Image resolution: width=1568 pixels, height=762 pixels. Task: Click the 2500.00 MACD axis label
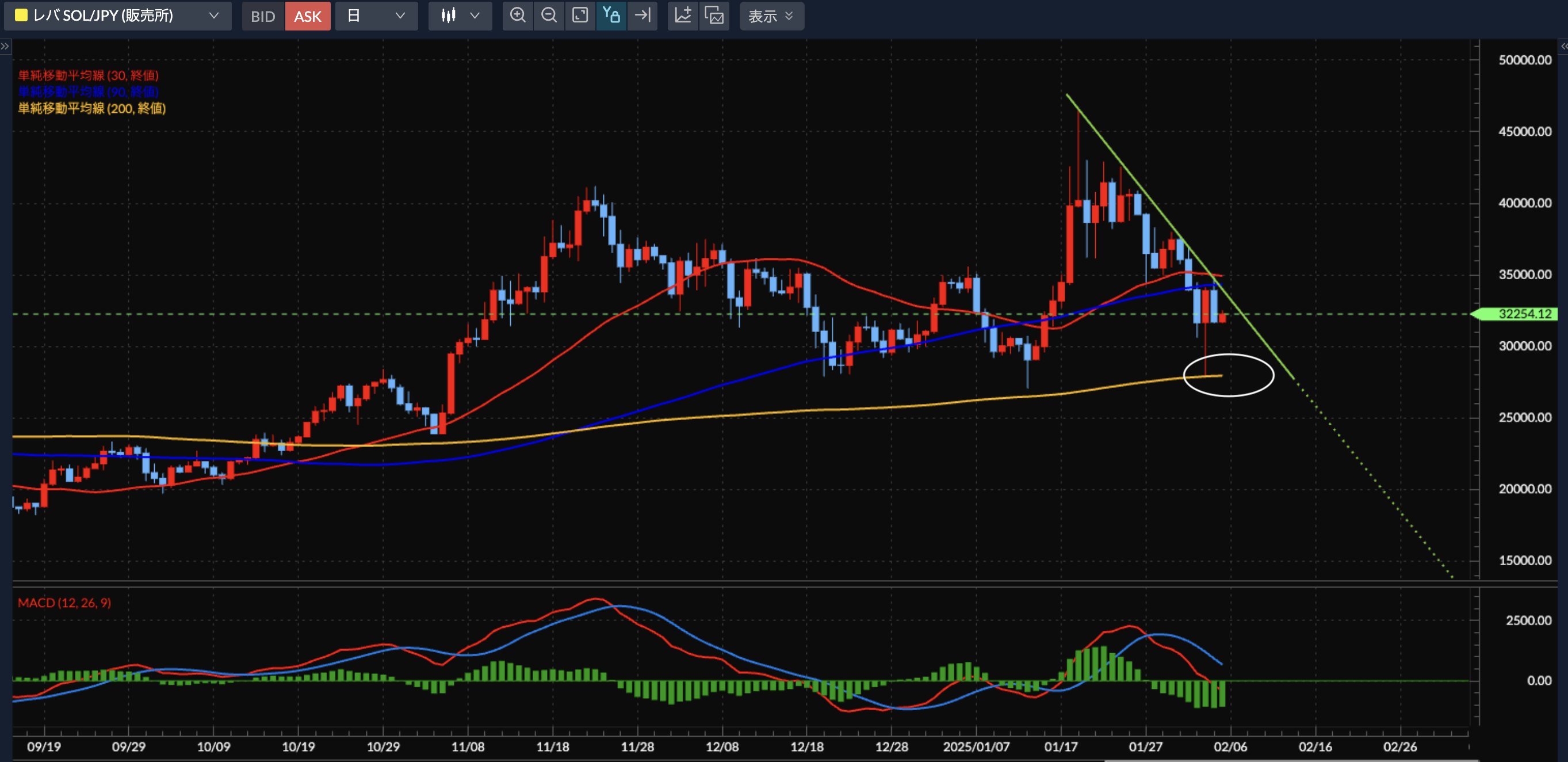pyautogui.click(x=1528, y=620)
